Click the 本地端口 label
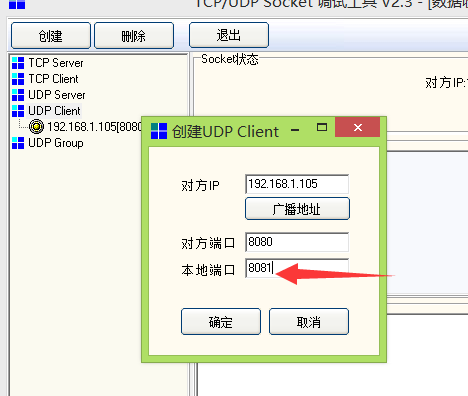This screenshot has width=468, height=396. pyautogui.click(x=208, y=270)
